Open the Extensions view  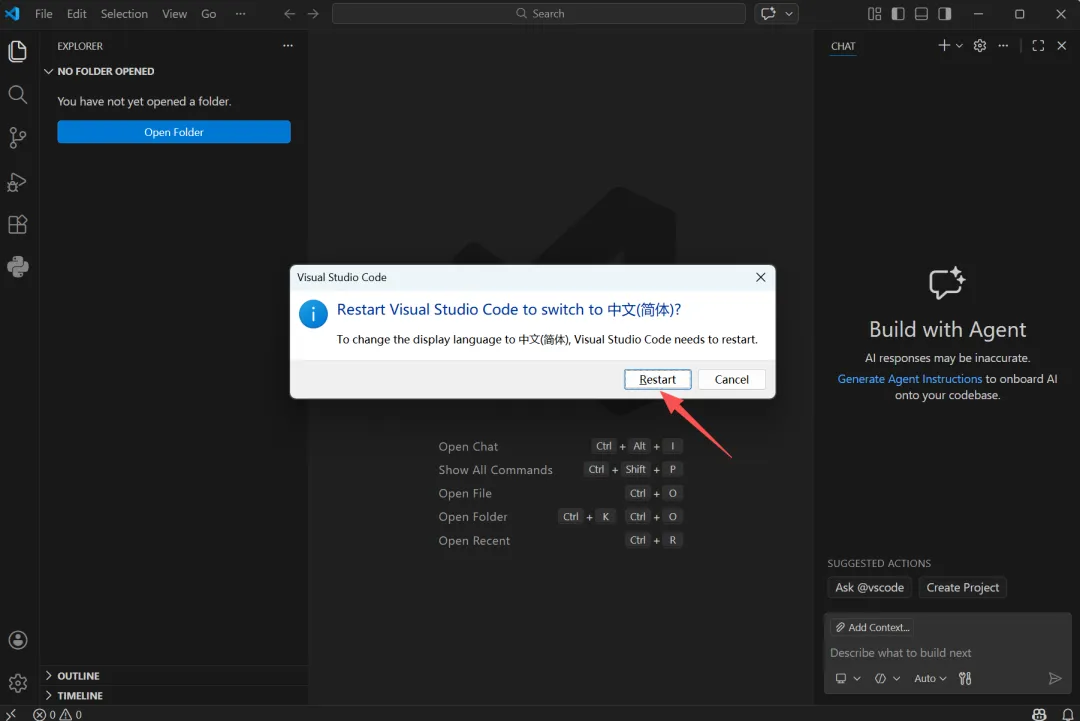17,224
